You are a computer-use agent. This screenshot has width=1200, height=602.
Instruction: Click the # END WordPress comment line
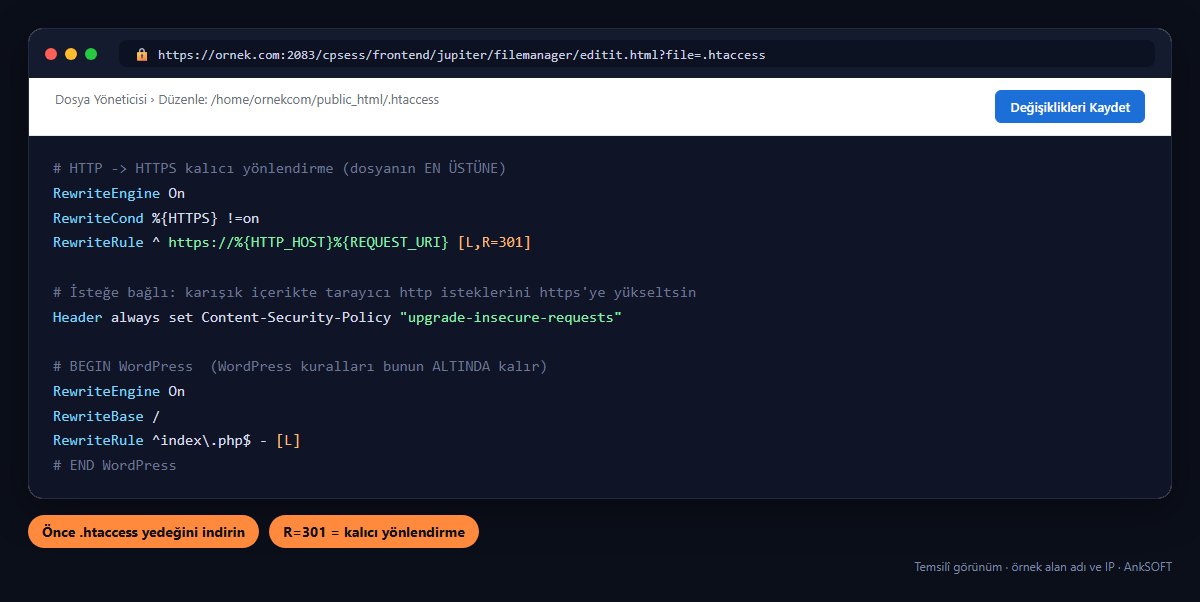tap(115, 466)
